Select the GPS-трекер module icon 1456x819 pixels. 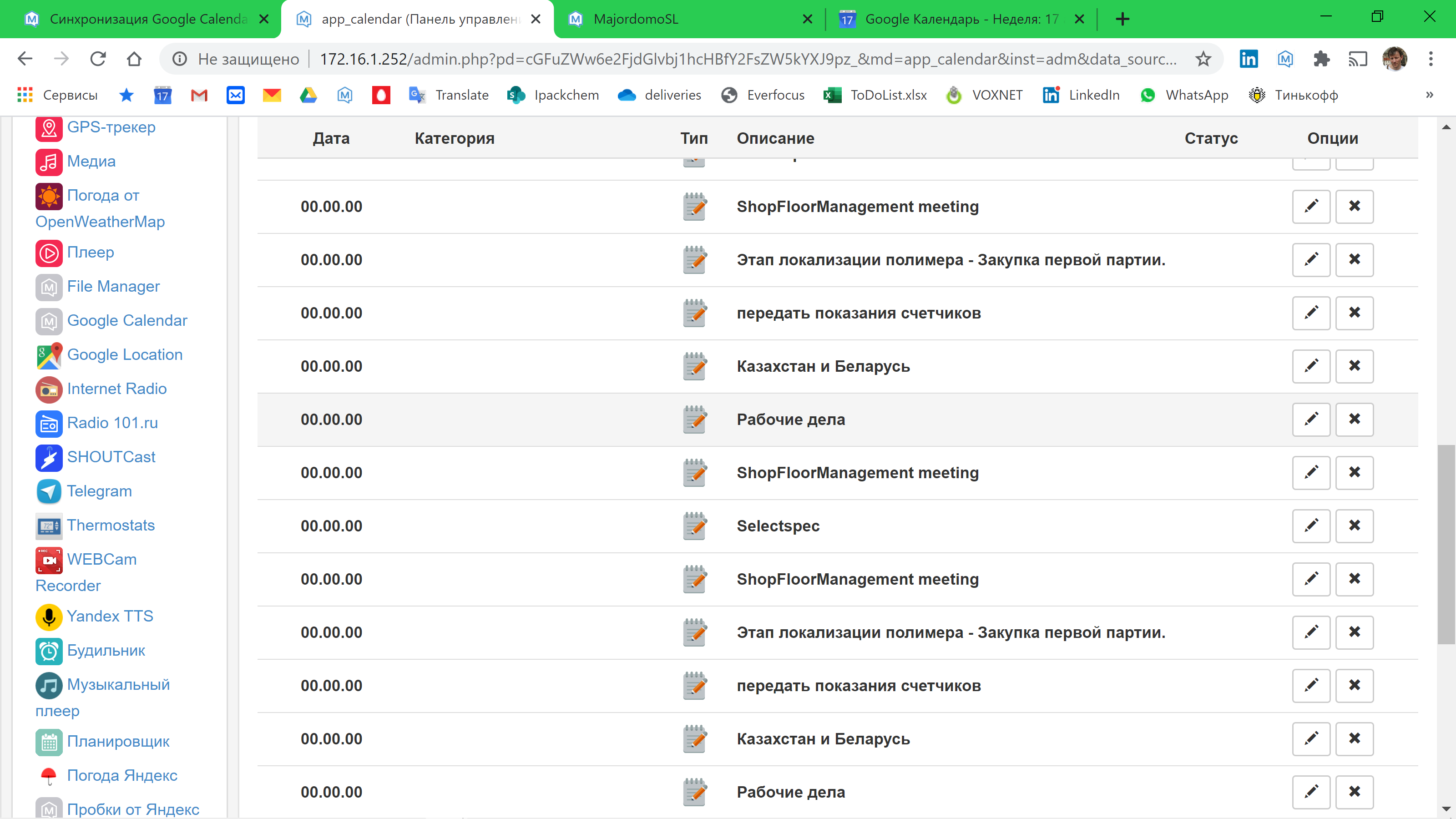tap(49, 128)
